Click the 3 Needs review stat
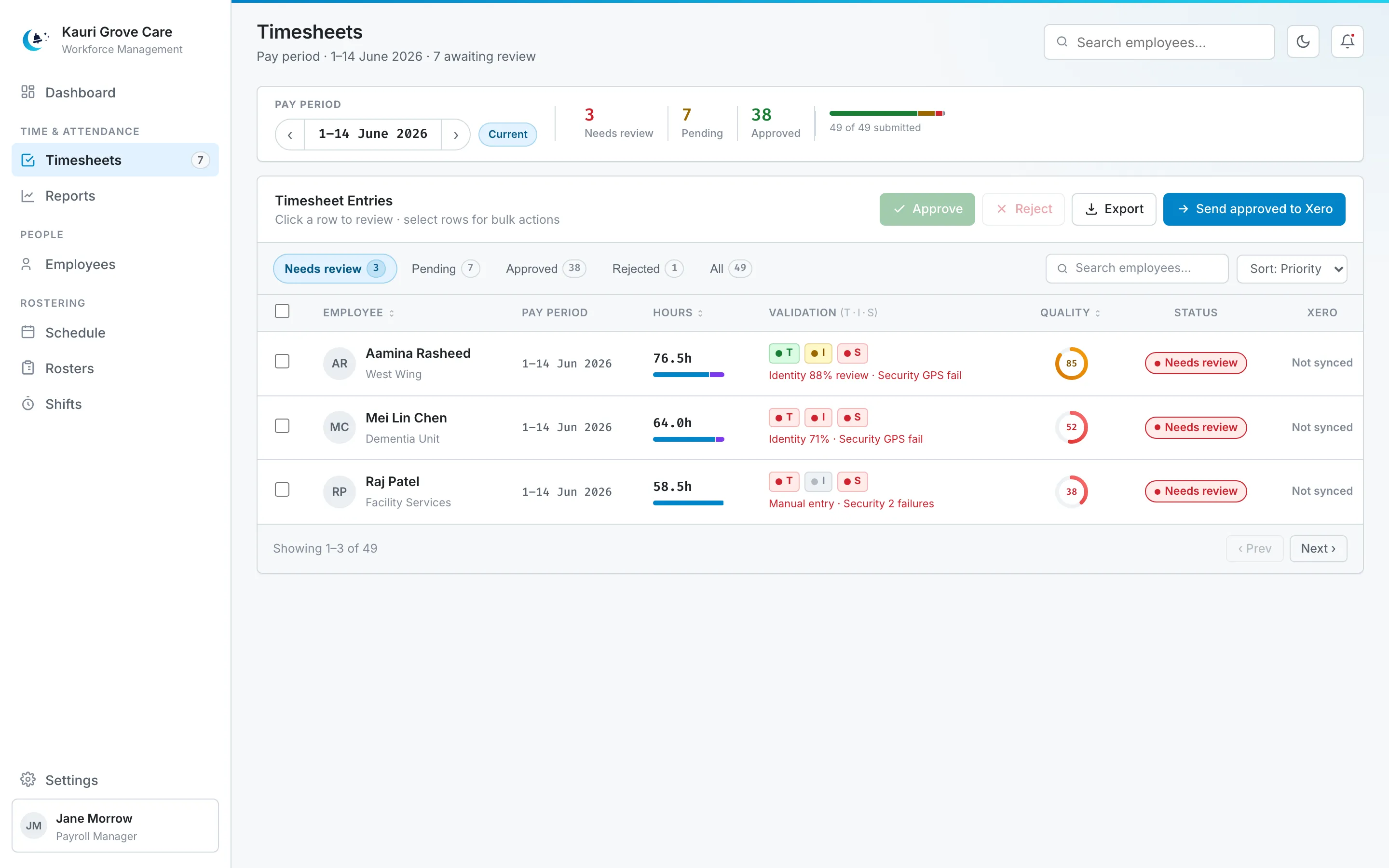Screen dimensions: 1389x868 coord(618,123)
